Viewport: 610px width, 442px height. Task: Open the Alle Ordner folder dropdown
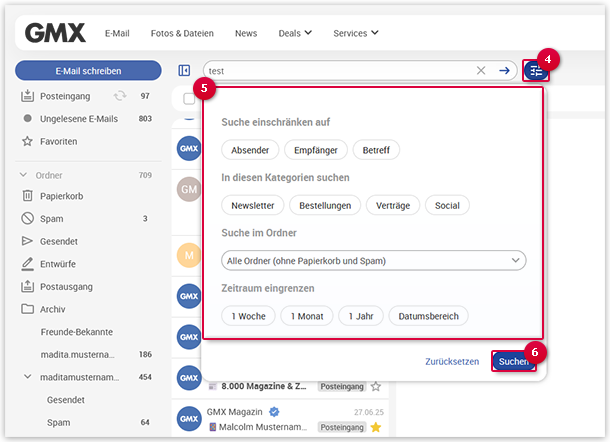[x=374, y=260]
